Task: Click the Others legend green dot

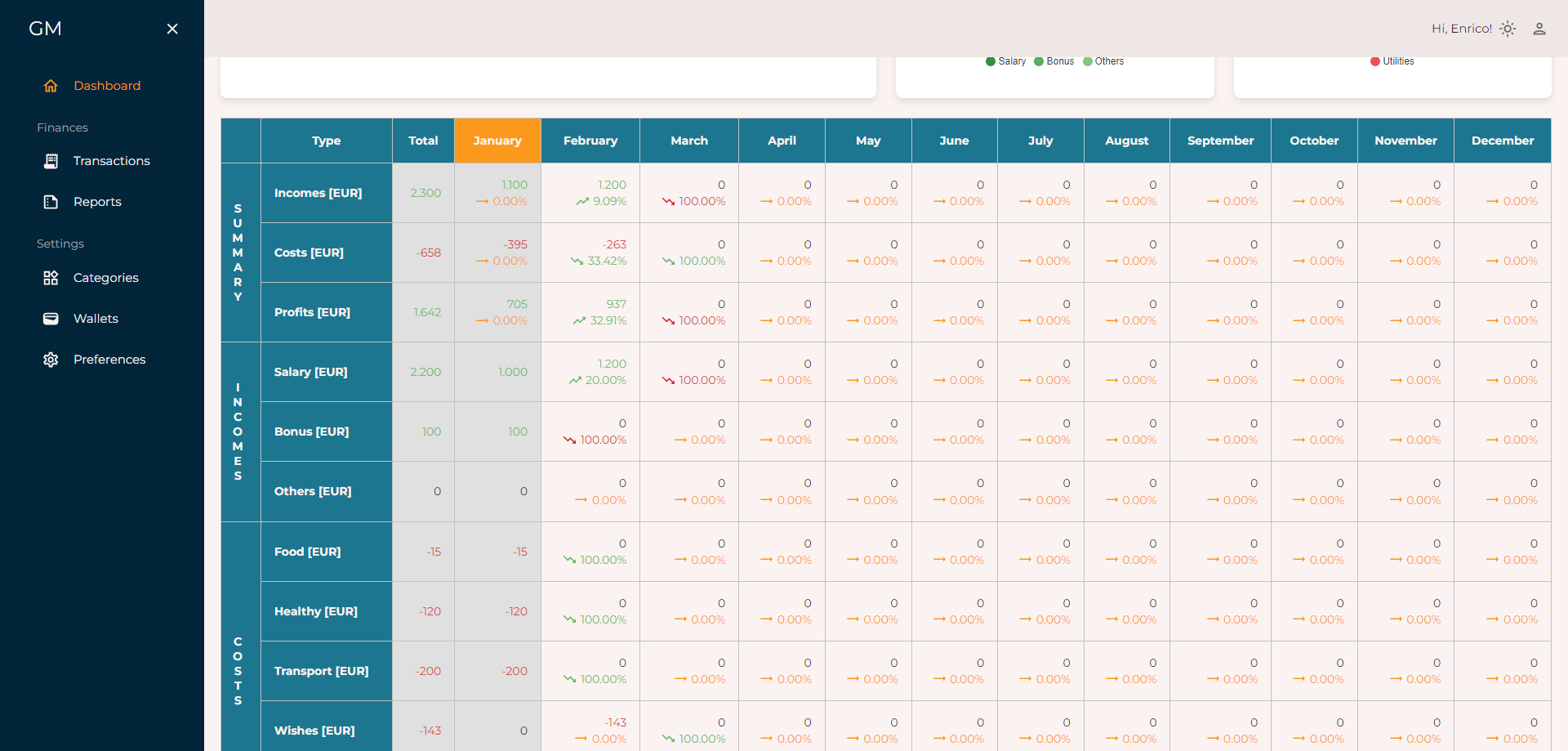Action: 1088,61
